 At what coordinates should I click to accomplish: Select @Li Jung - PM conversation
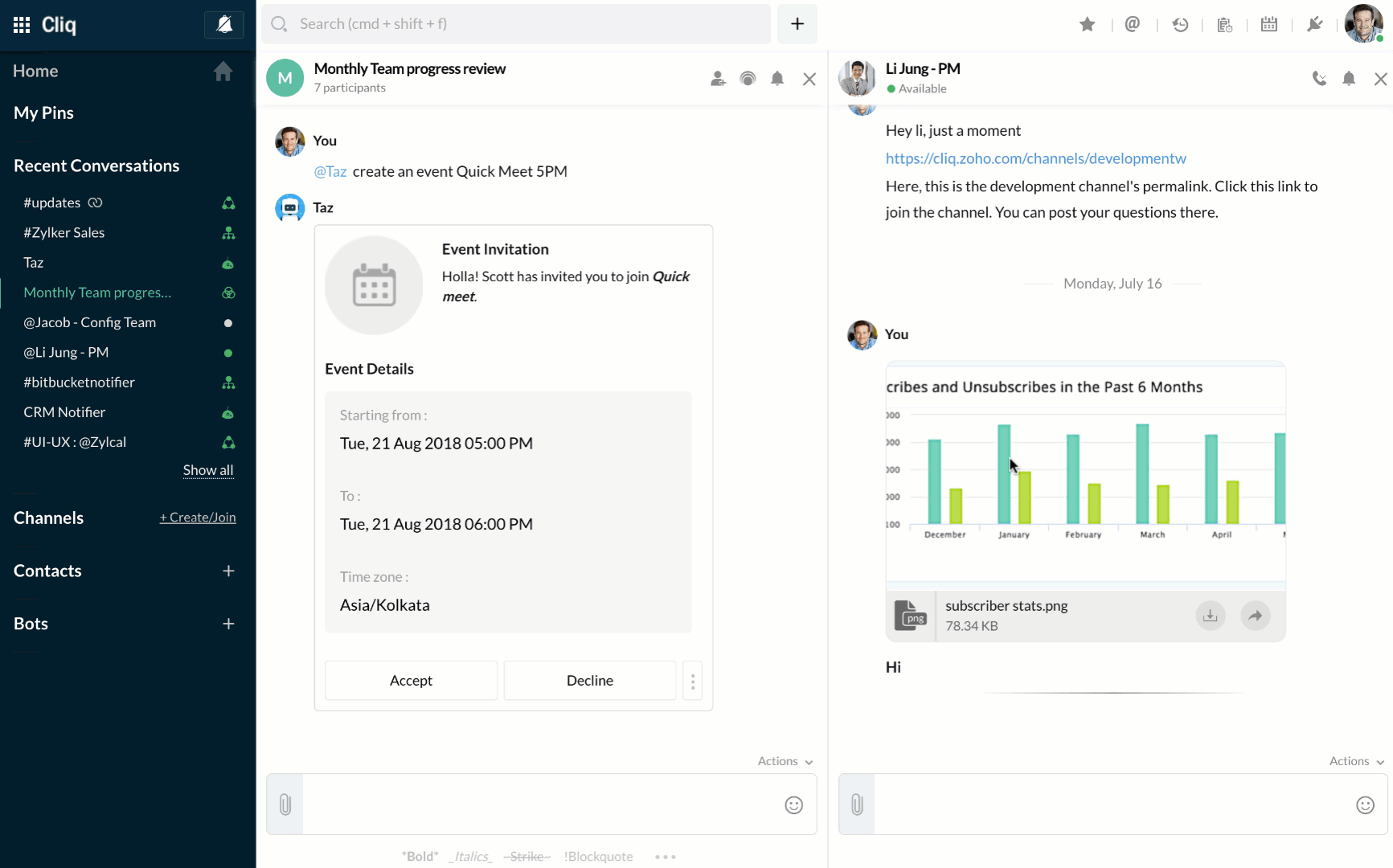(128, 352)
